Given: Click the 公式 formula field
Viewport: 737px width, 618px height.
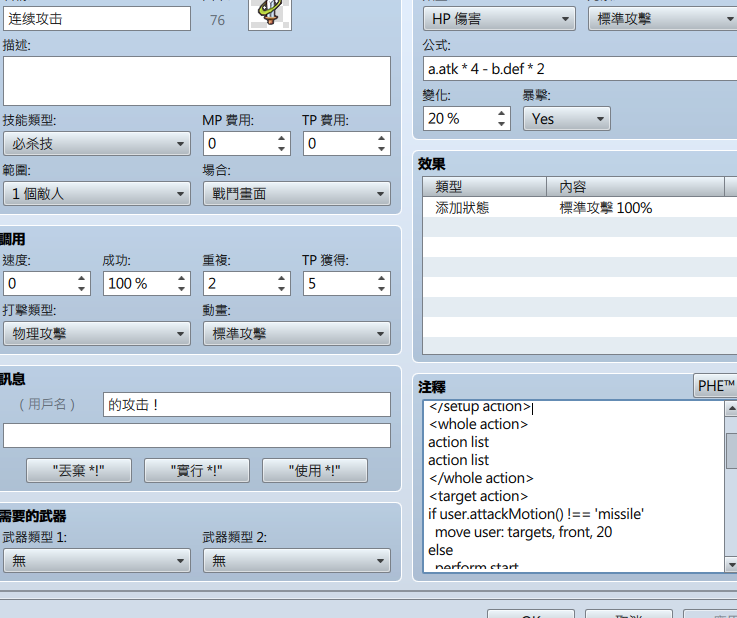Looking at the screenshot, I should (x=580, y=69).
